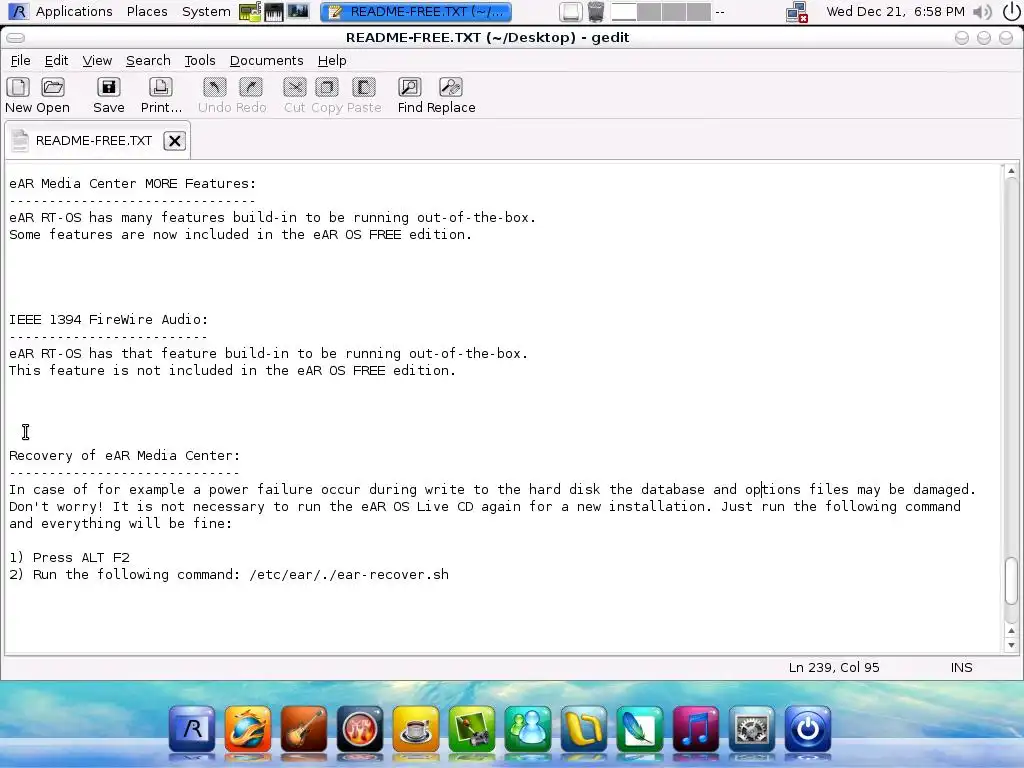
Task: Place cursor in '/etc/ear/./ear-recover.sh' command text
Action: click(349, 575)
